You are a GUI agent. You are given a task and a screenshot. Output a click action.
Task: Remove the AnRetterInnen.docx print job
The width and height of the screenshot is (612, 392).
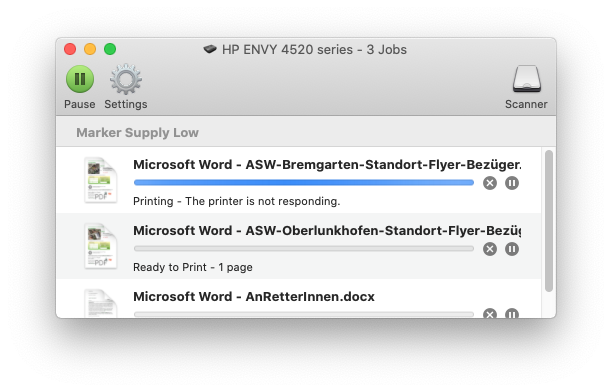[490, 313]
